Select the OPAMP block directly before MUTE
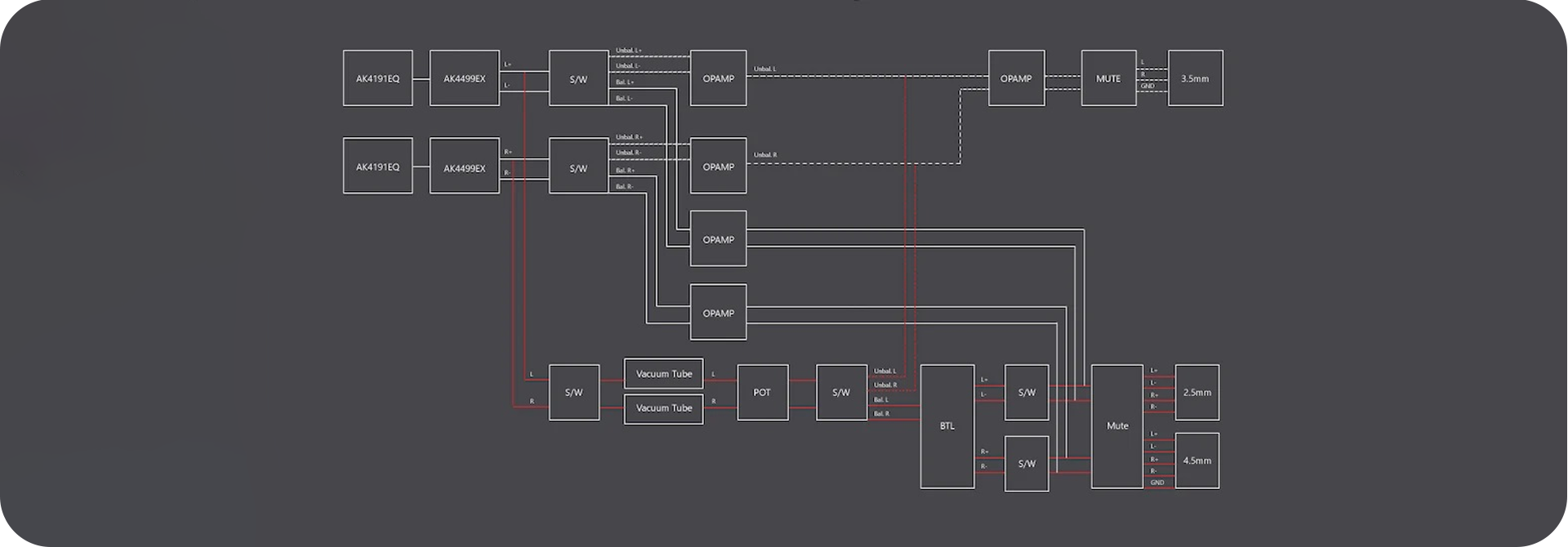Viewport: 1568px width, 547px height. [1016, 78]
